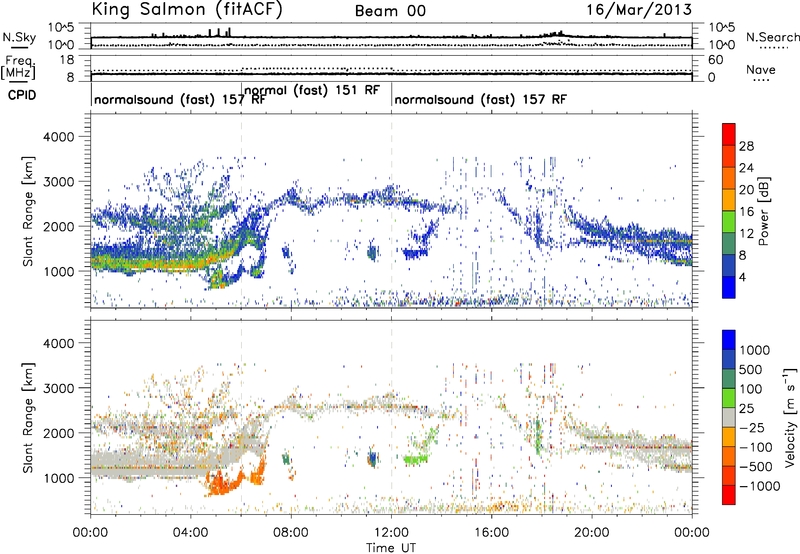Image resolution: width=800 pixels, height=554 pixels.
Task: Click the 'Beam 00' label
Action: tap(390, 11)
